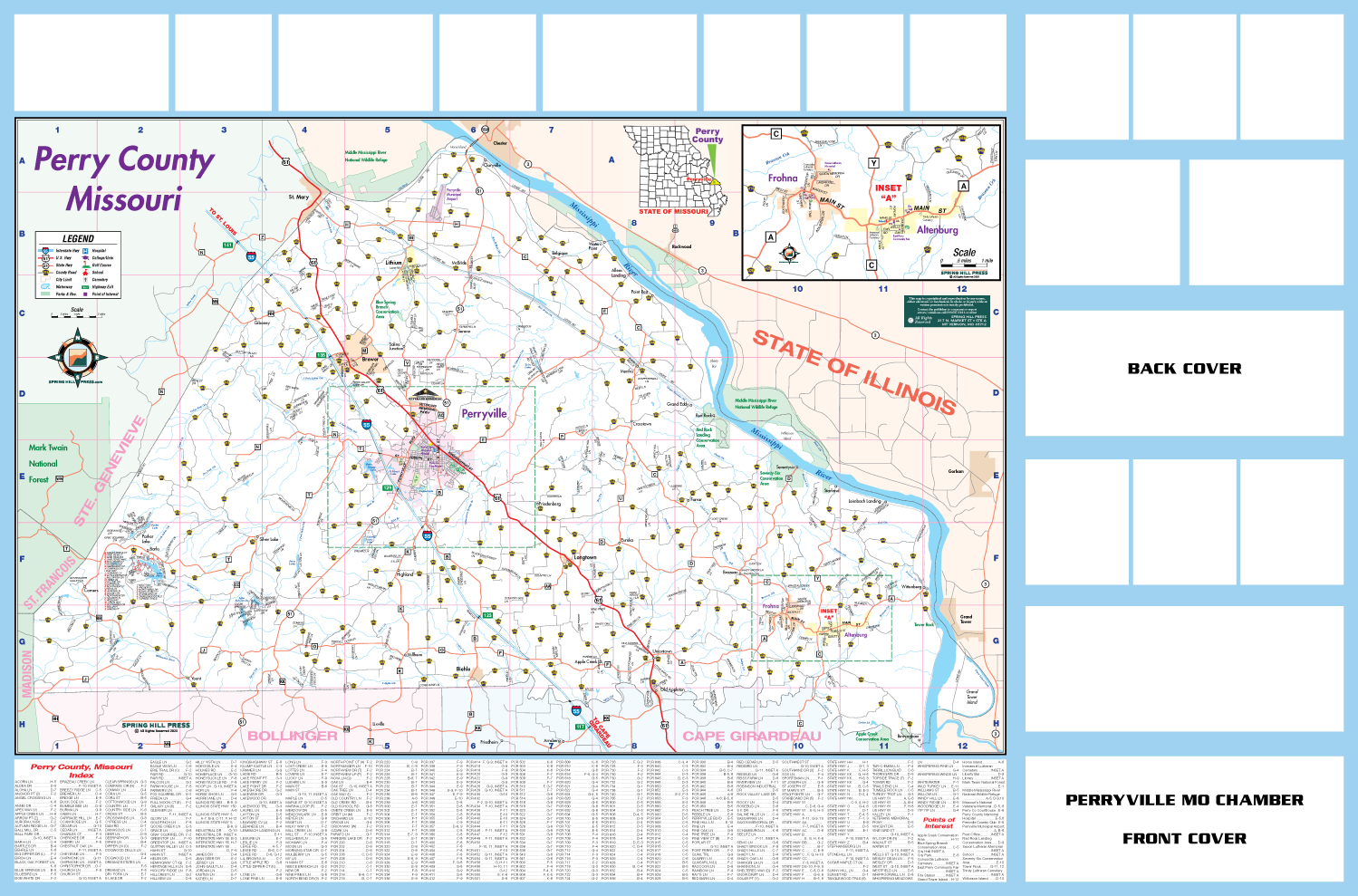This screenshot has height=896, width=1358.
Task: Click the Frohna label in Inset A
Action: (x=783, y=178)
